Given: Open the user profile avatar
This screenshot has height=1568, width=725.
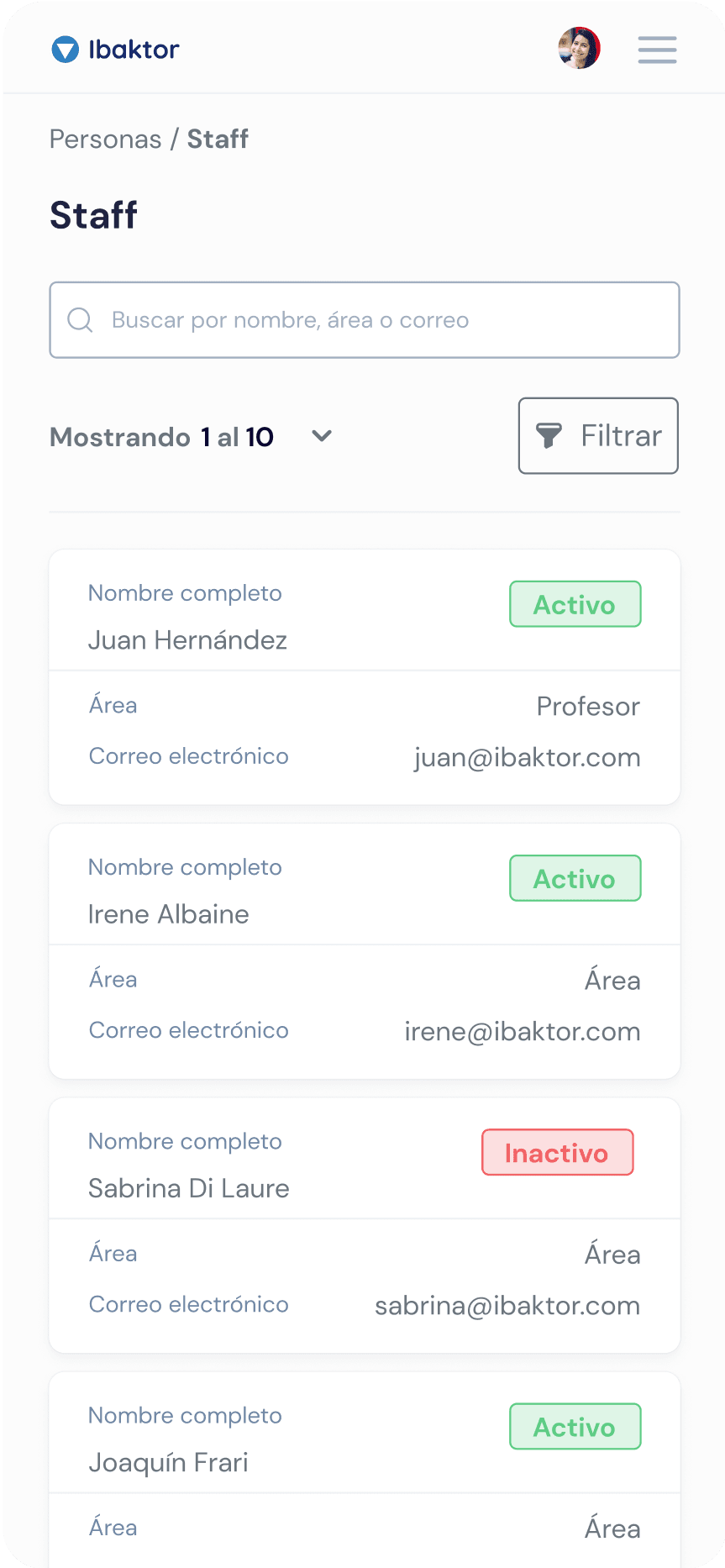Looking at the screenshot, I should 580,48.
